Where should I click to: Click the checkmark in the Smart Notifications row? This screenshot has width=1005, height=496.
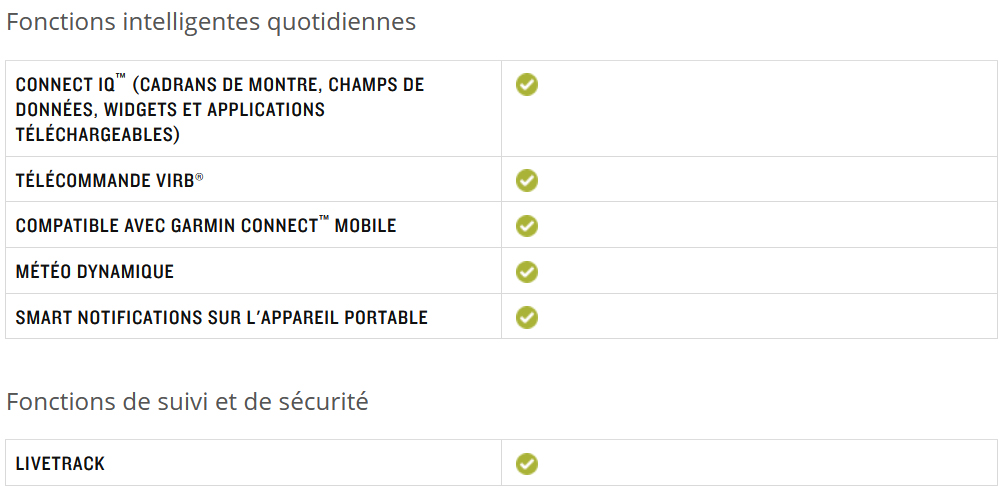(x=527, y=318)
